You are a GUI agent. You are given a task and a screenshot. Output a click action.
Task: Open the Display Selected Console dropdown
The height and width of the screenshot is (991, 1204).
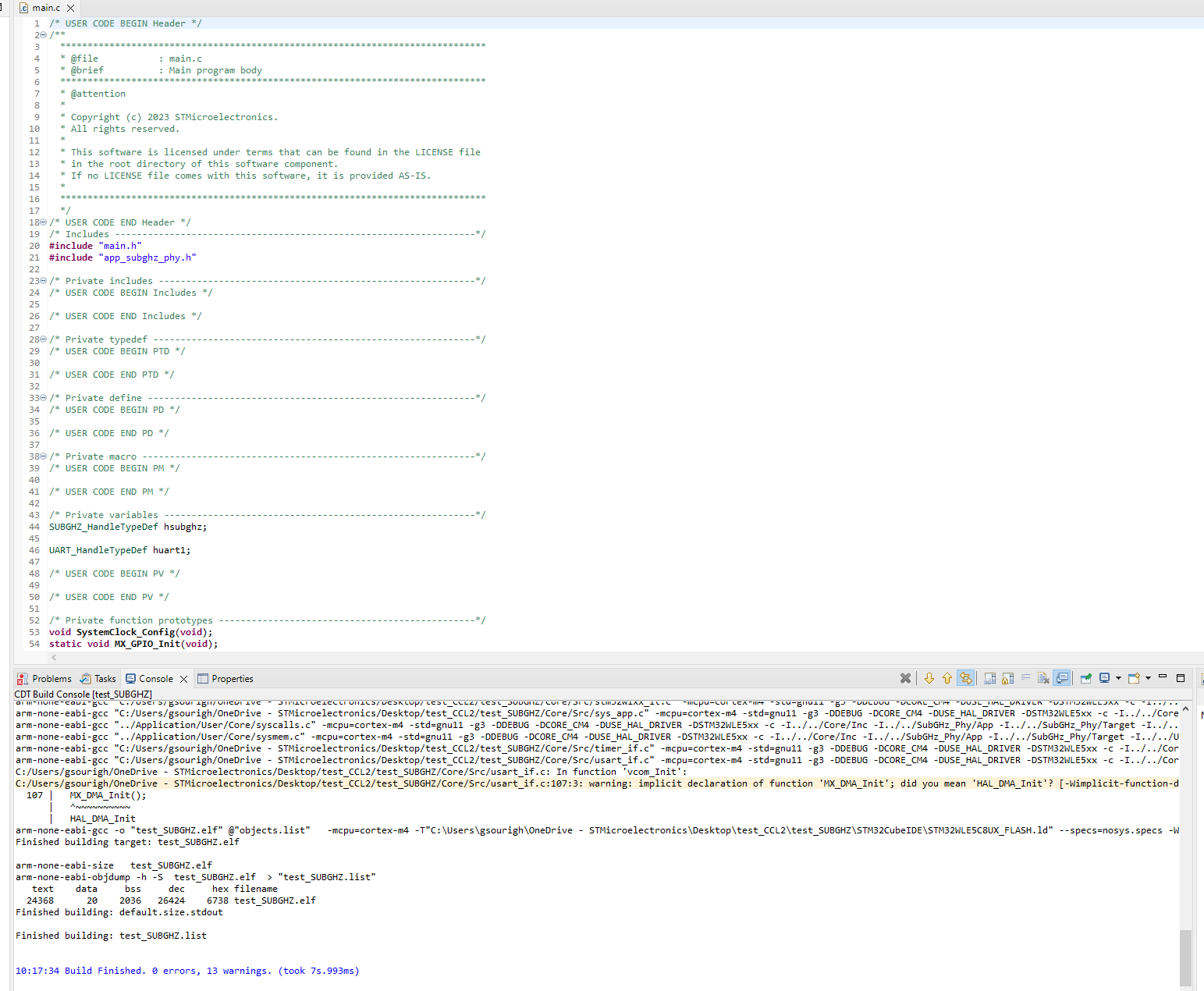pyautogui.click(x=1118, y=678)
